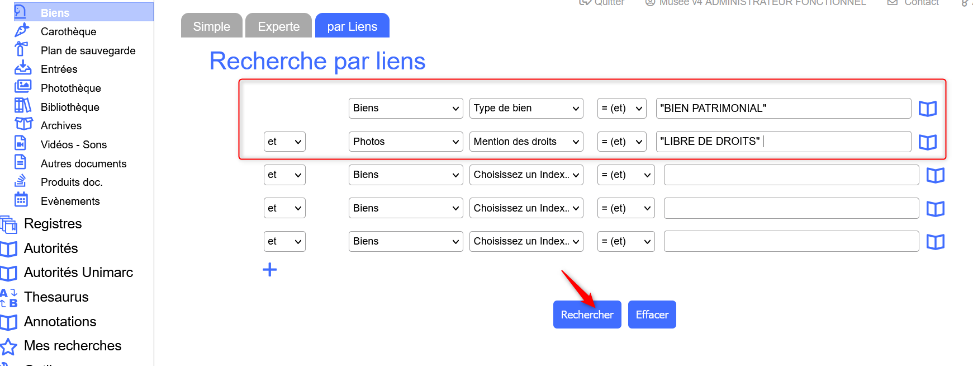Open the Evènements calendar icon
The height and width of the screenshot is (366, 973).
click(x=21, y=200)
